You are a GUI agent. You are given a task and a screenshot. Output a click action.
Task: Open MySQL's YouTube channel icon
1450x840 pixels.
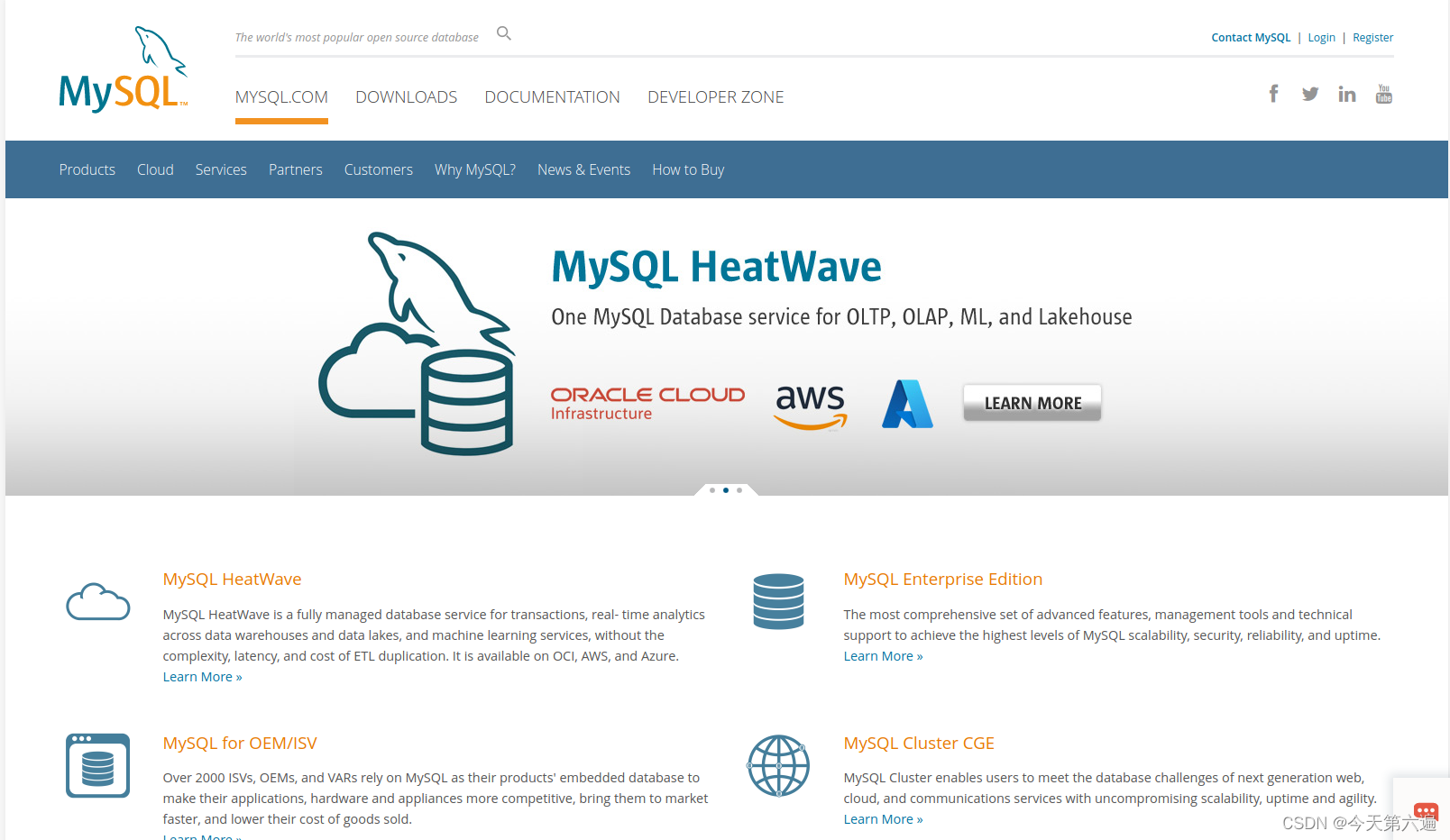1384,94
